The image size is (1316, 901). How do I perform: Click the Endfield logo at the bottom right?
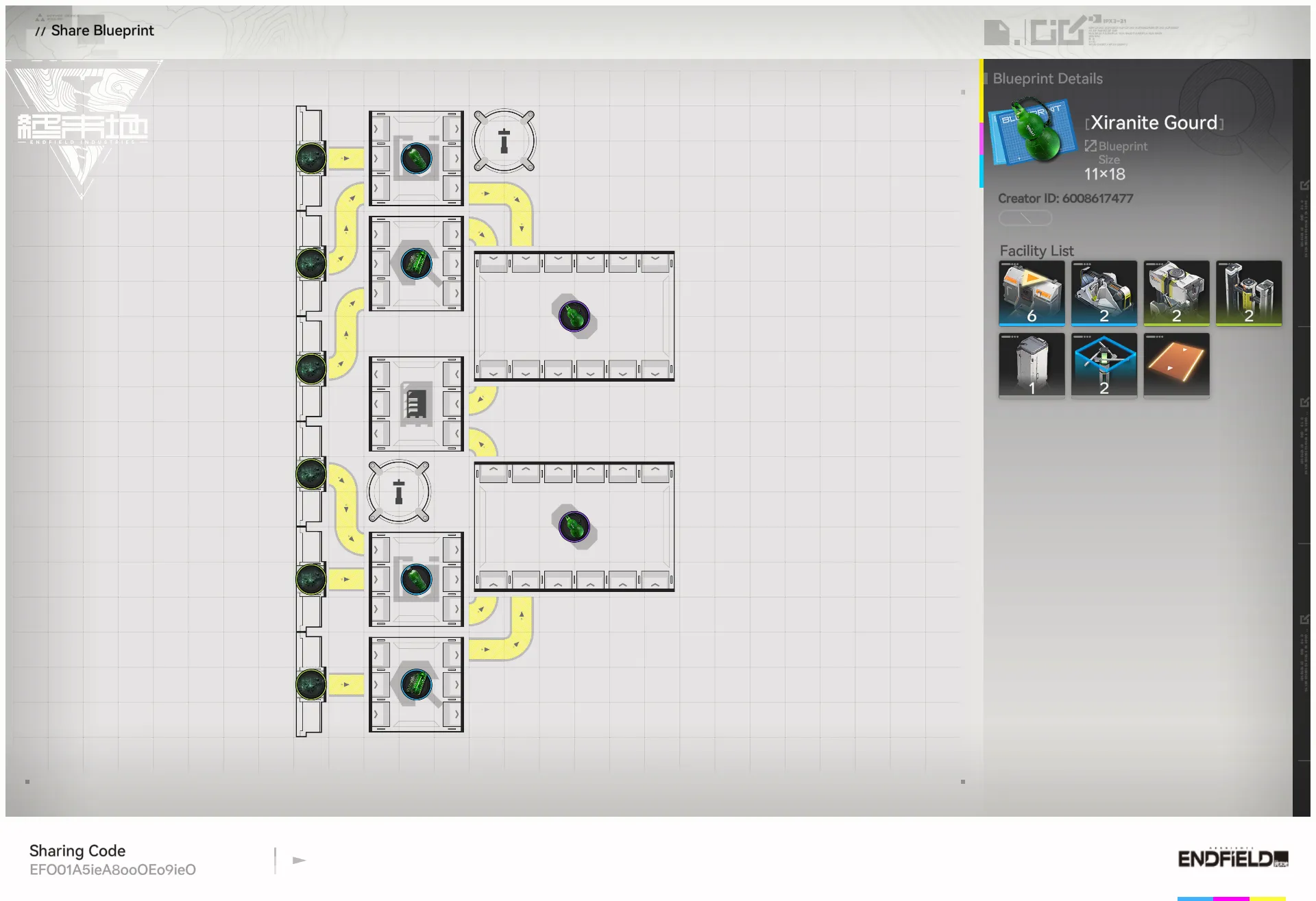tap(1232, 859)
